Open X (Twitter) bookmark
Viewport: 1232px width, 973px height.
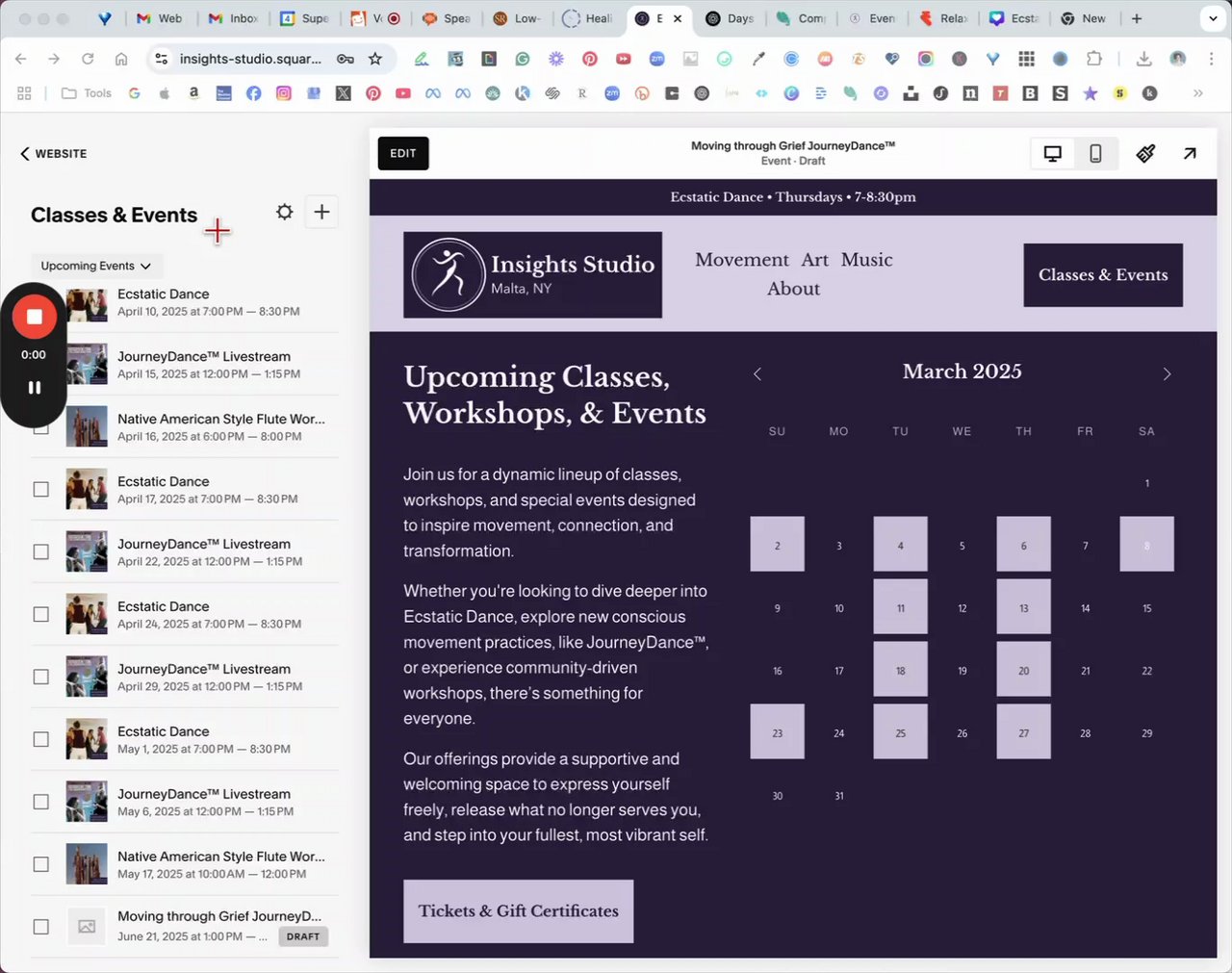point(343,93)
